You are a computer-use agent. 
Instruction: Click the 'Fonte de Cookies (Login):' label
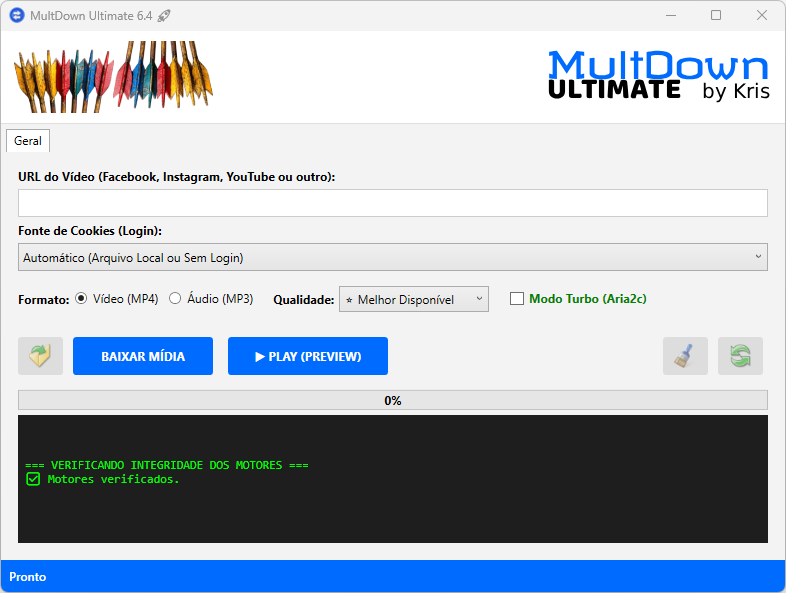90,231
